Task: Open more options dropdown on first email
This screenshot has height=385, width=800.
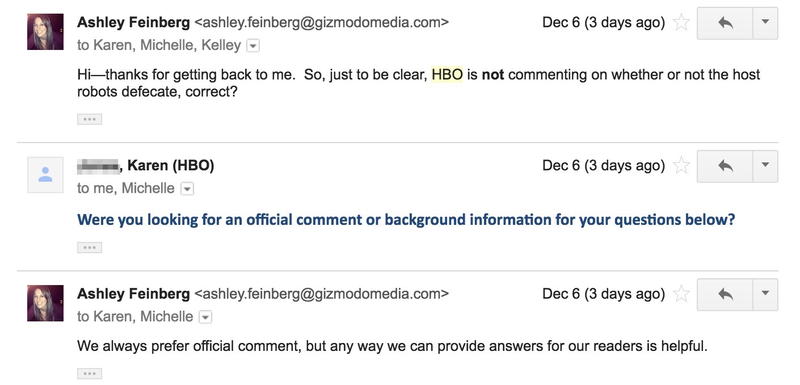Action: click(x=765, y=23)
